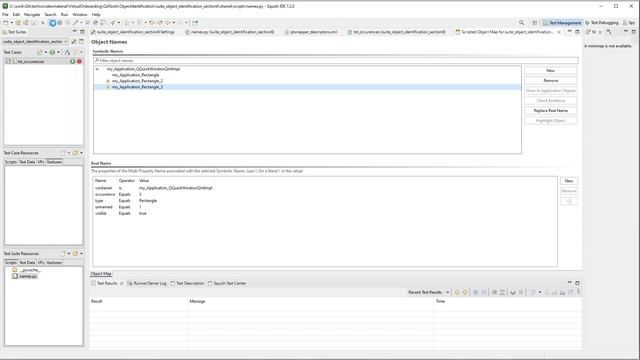The height and width of the screenshot is (360, 640).
Task: Click the New wizard icon in main toolbar
Action: coord(5,23)
